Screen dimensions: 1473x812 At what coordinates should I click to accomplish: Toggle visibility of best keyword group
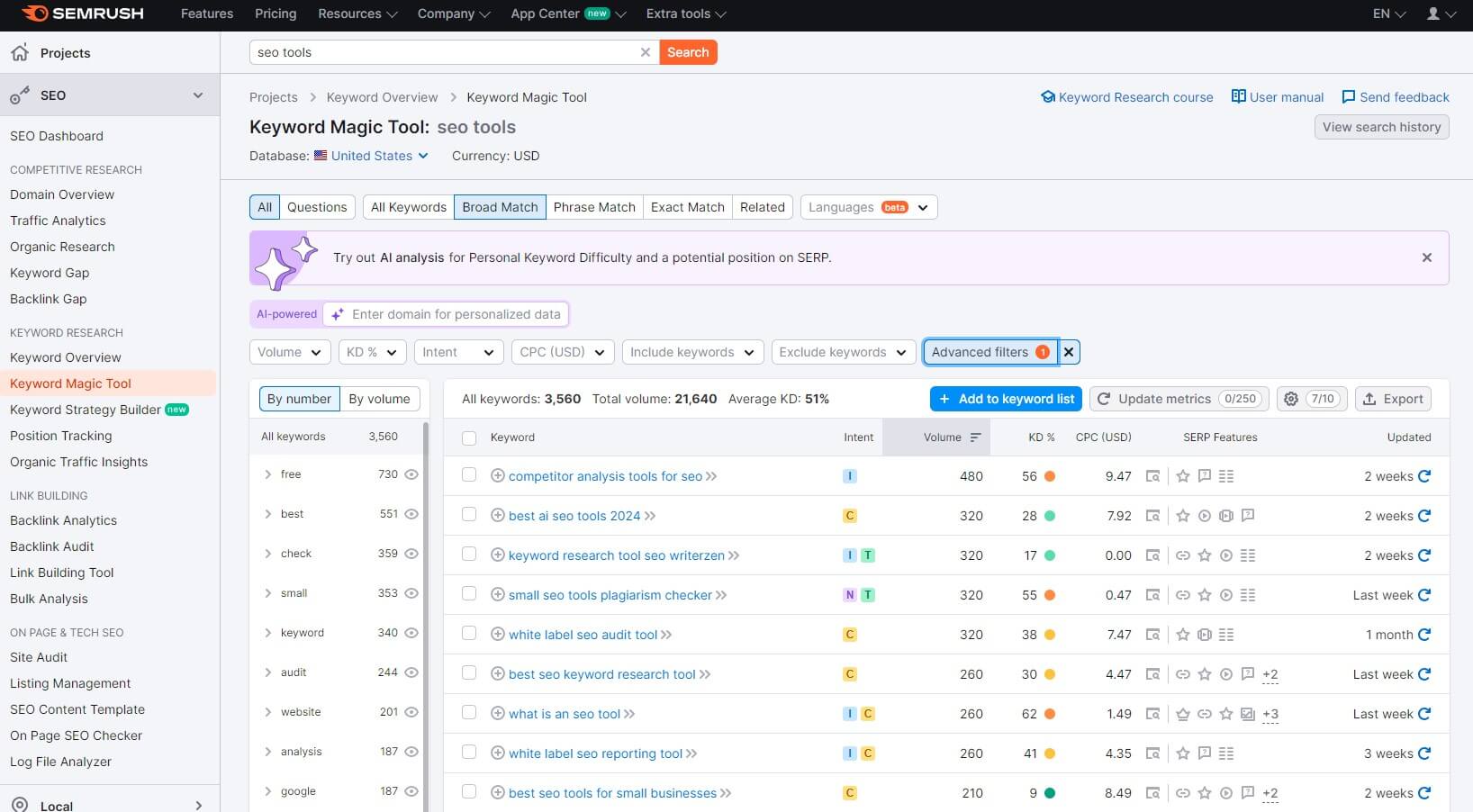411,514
